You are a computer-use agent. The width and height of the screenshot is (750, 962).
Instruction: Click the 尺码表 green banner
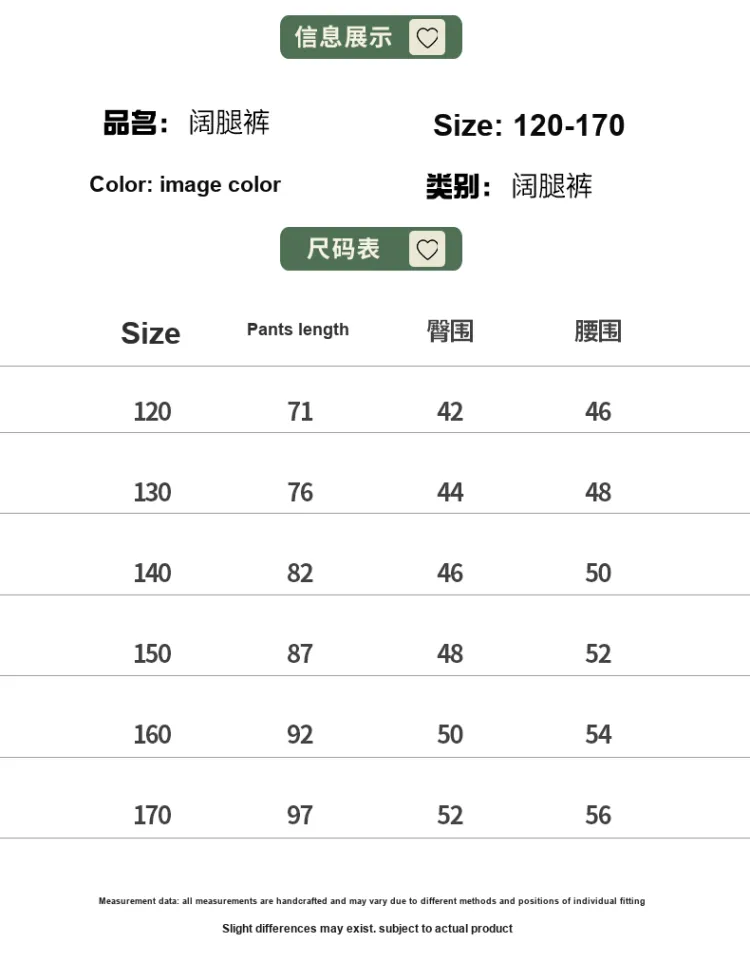344,249
